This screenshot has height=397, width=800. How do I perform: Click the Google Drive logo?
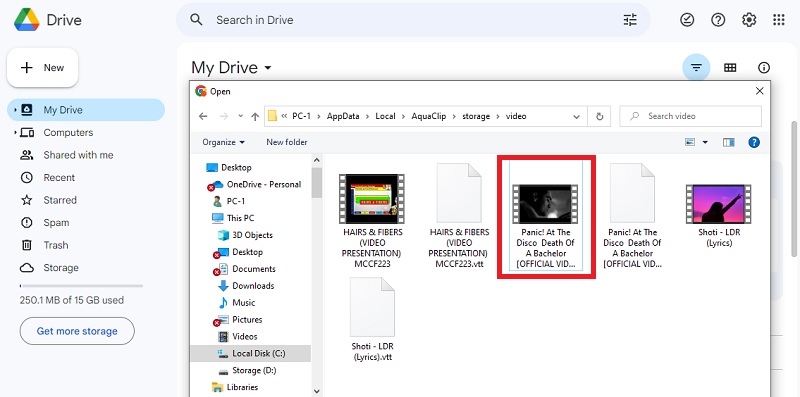27,20
